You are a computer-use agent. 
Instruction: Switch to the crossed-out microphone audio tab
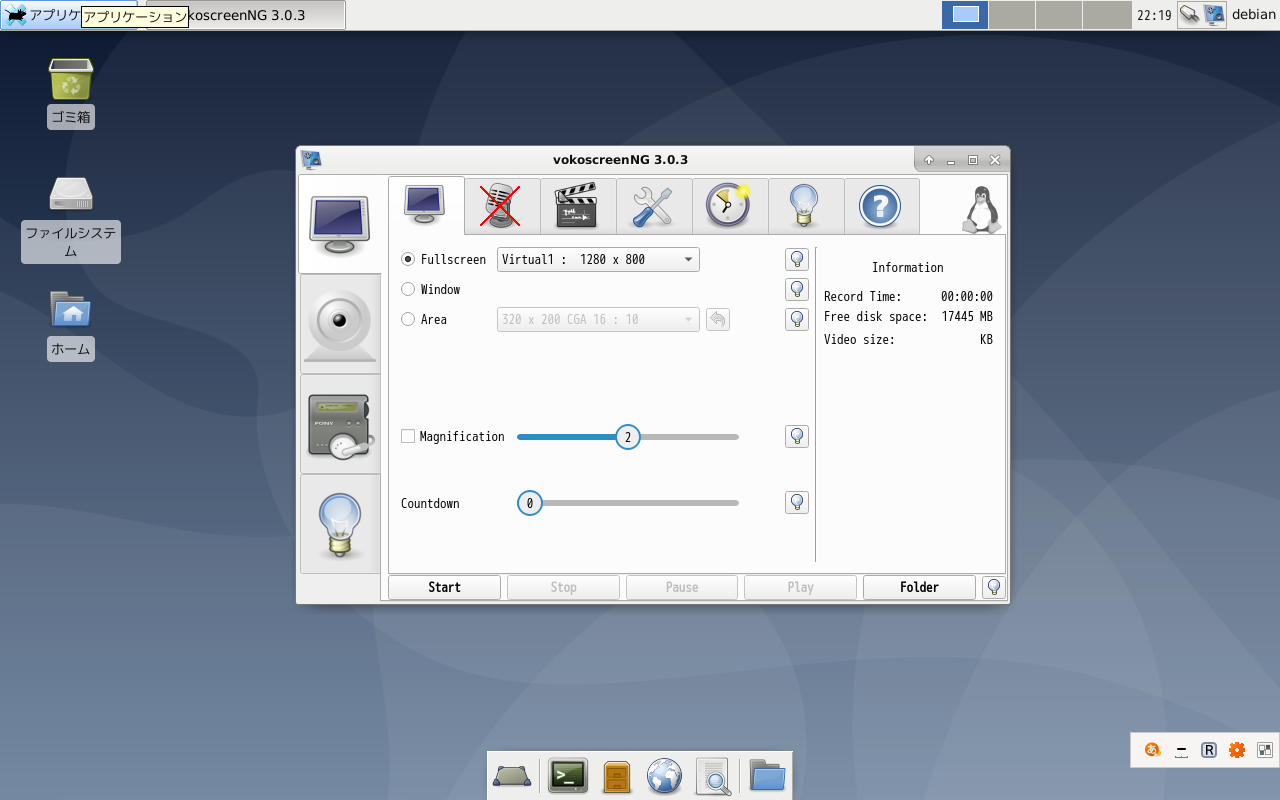pos(502,206)
